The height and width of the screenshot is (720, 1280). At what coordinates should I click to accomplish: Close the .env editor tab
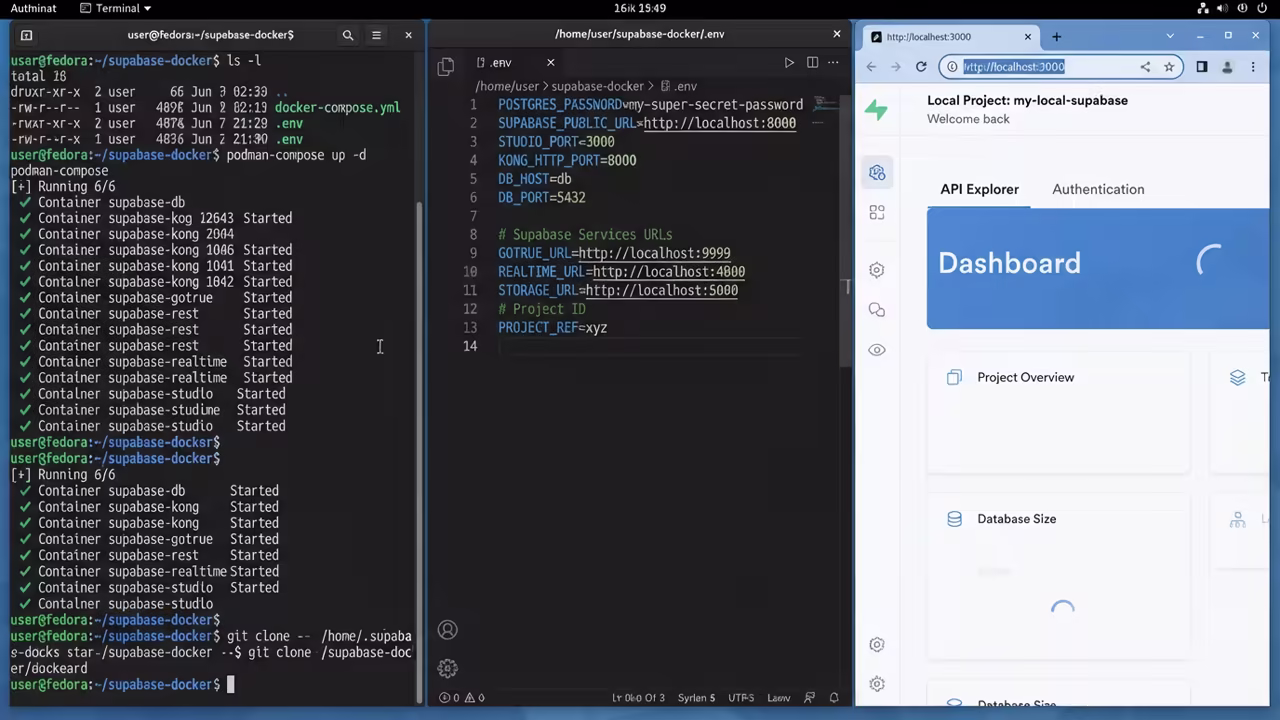point(550,63)
